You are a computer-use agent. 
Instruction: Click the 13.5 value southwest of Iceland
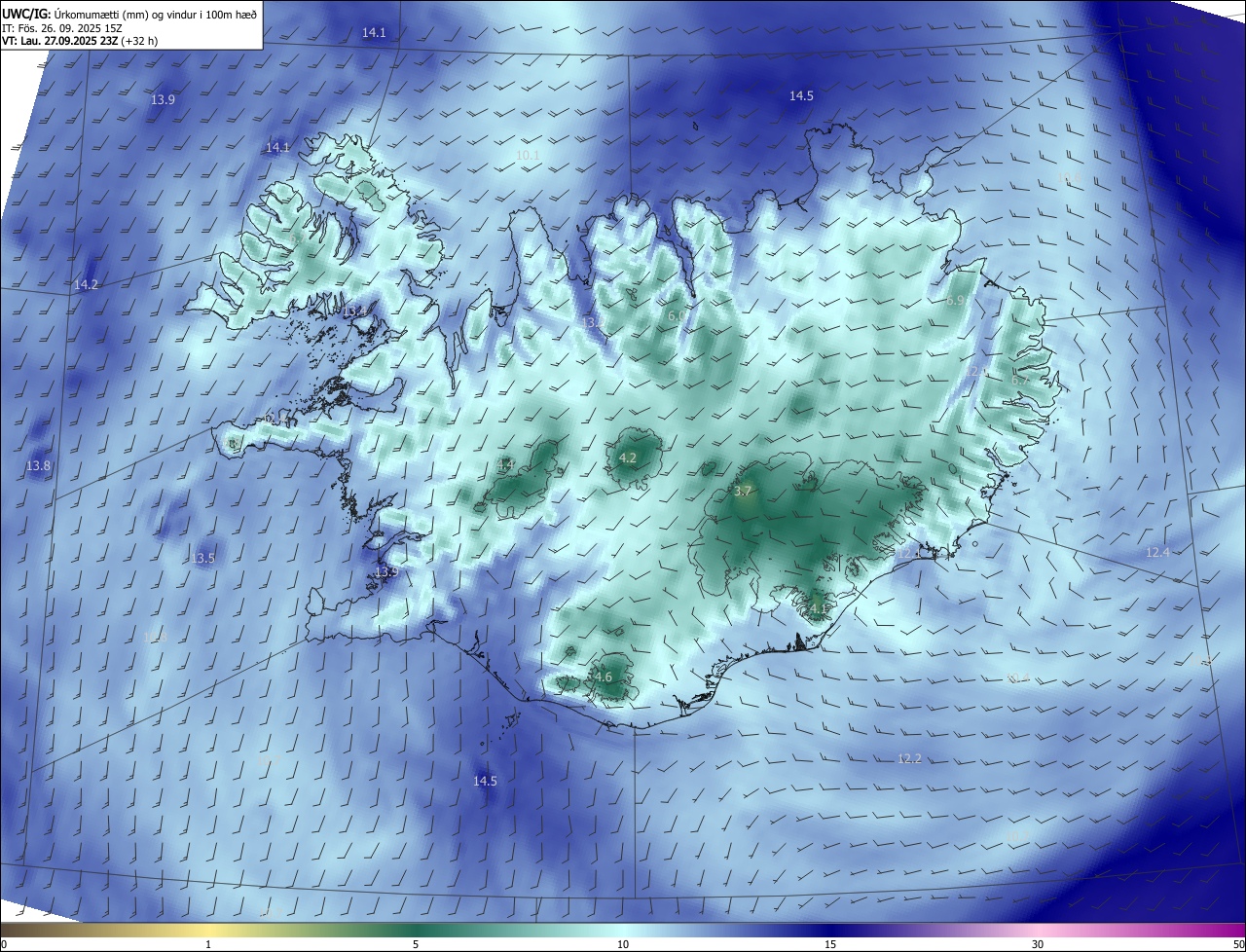pos(202,559)
